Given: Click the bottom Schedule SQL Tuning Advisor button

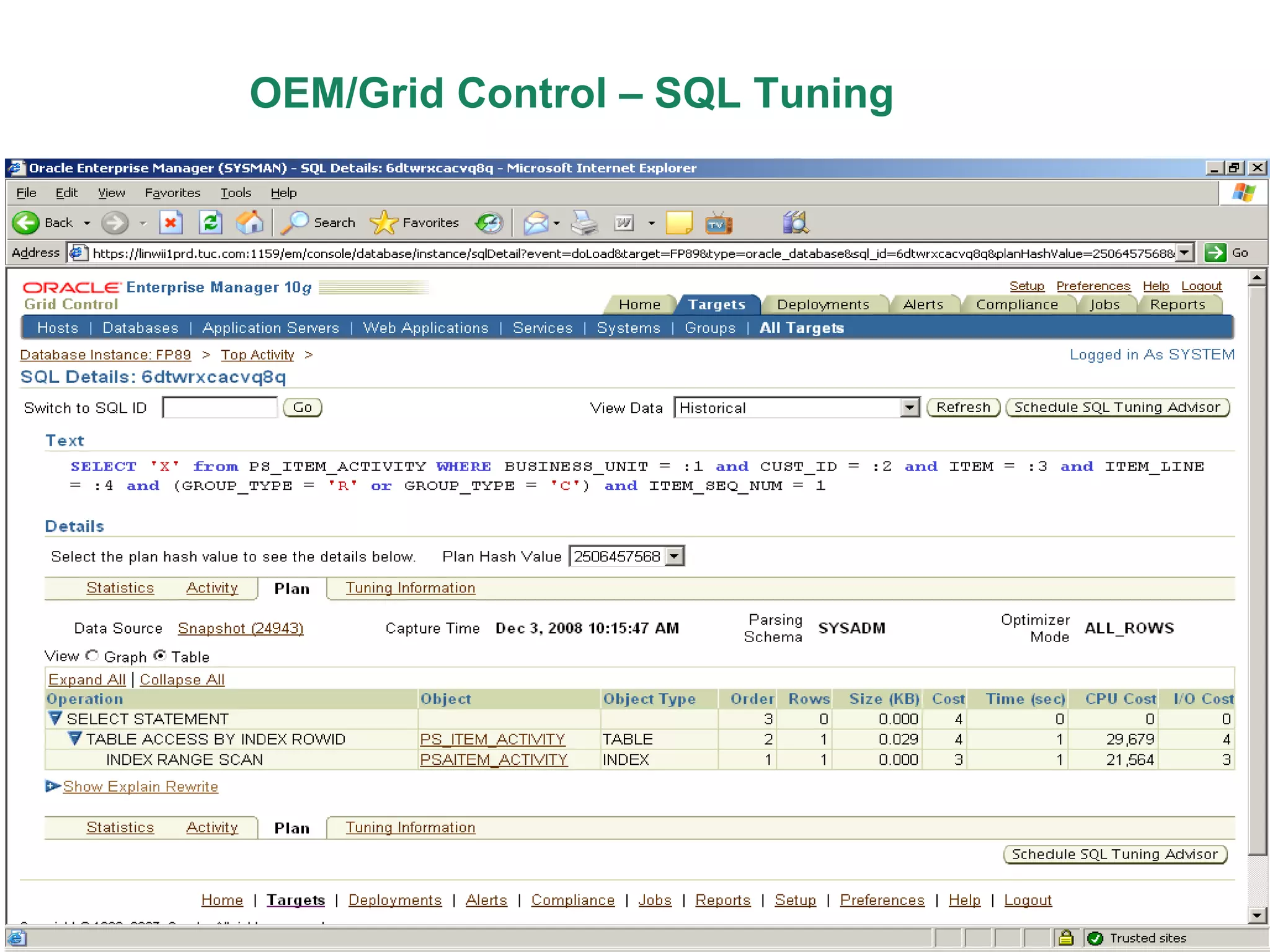Looking at the screenshot, I should (1115, 854).
